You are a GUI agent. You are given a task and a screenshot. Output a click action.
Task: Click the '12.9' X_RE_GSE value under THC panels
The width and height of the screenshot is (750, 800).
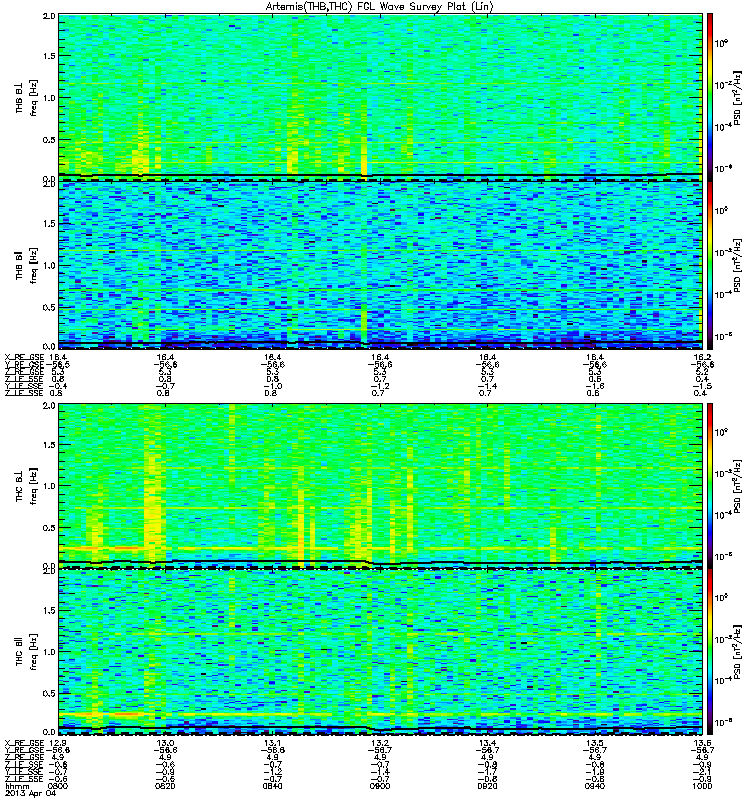pyautogui.click(x=60, y=743)
